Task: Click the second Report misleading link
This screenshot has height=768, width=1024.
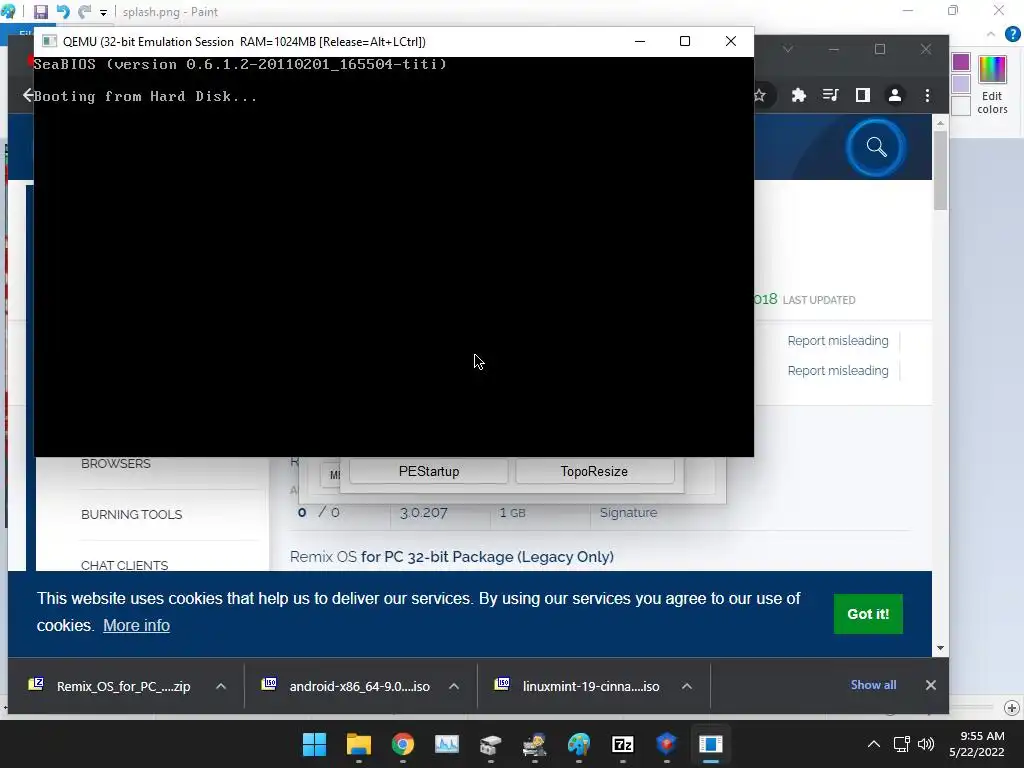Action: pos(838,371)
